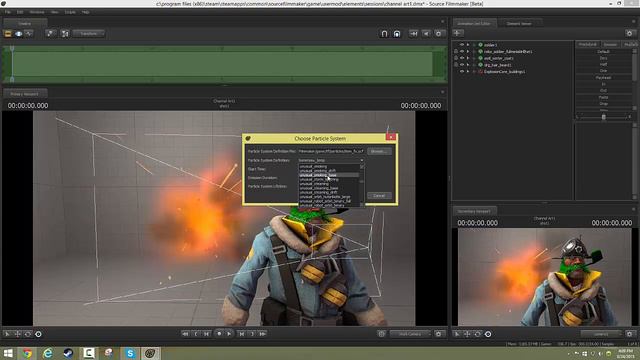Adjust the preset strength slider handle
This screenshot has width=640, height=360.
tap(604, 117)
